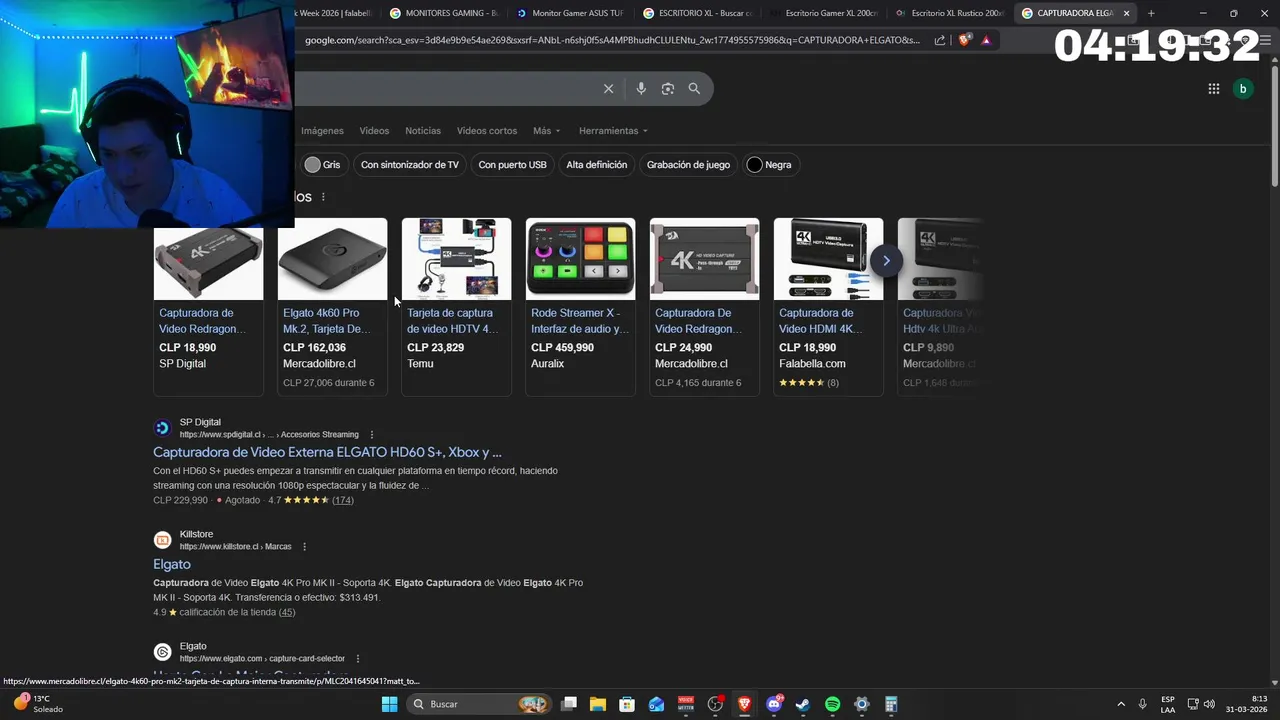Show next products with carousel arrow
Image resolution: width=1280 pixels, height=720 pixels.
886,261
